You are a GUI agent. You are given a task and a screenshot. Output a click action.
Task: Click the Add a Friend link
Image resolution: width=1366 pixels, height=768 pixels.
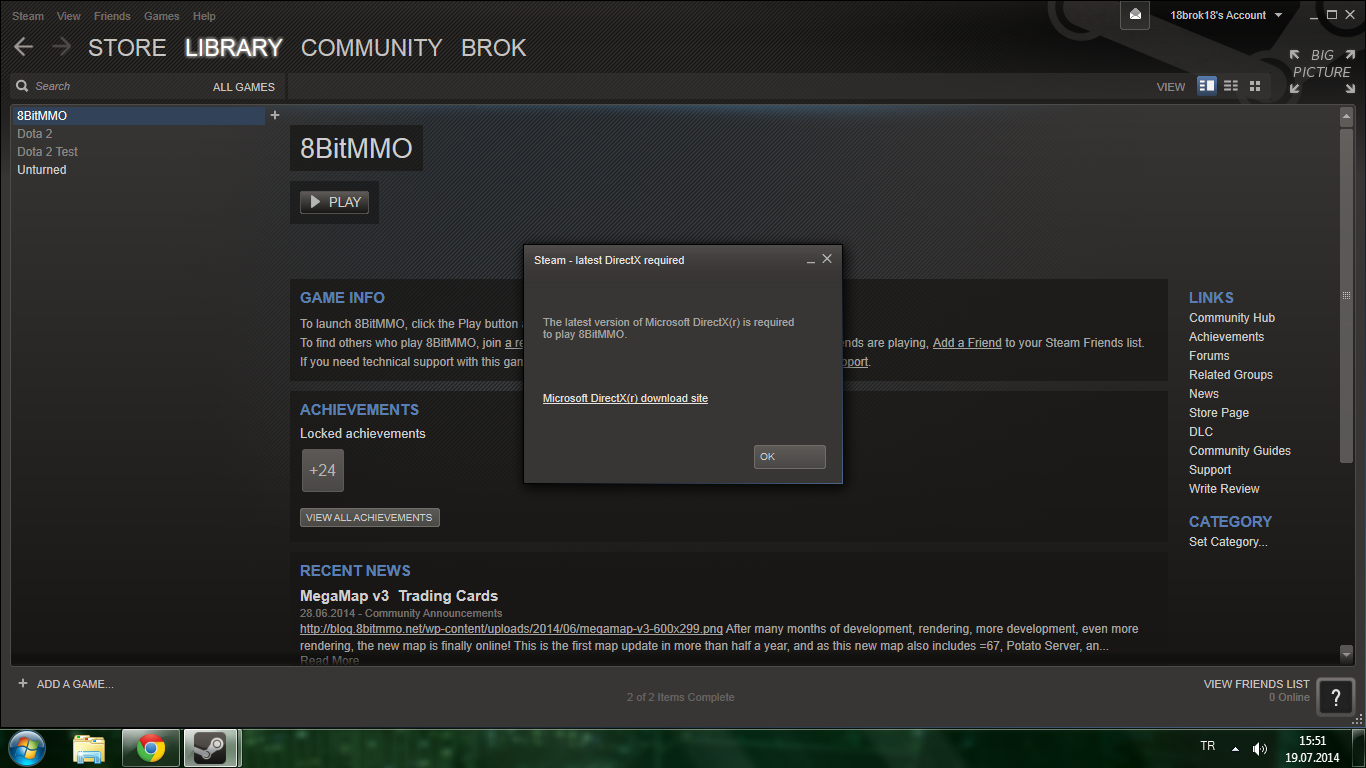967,342
